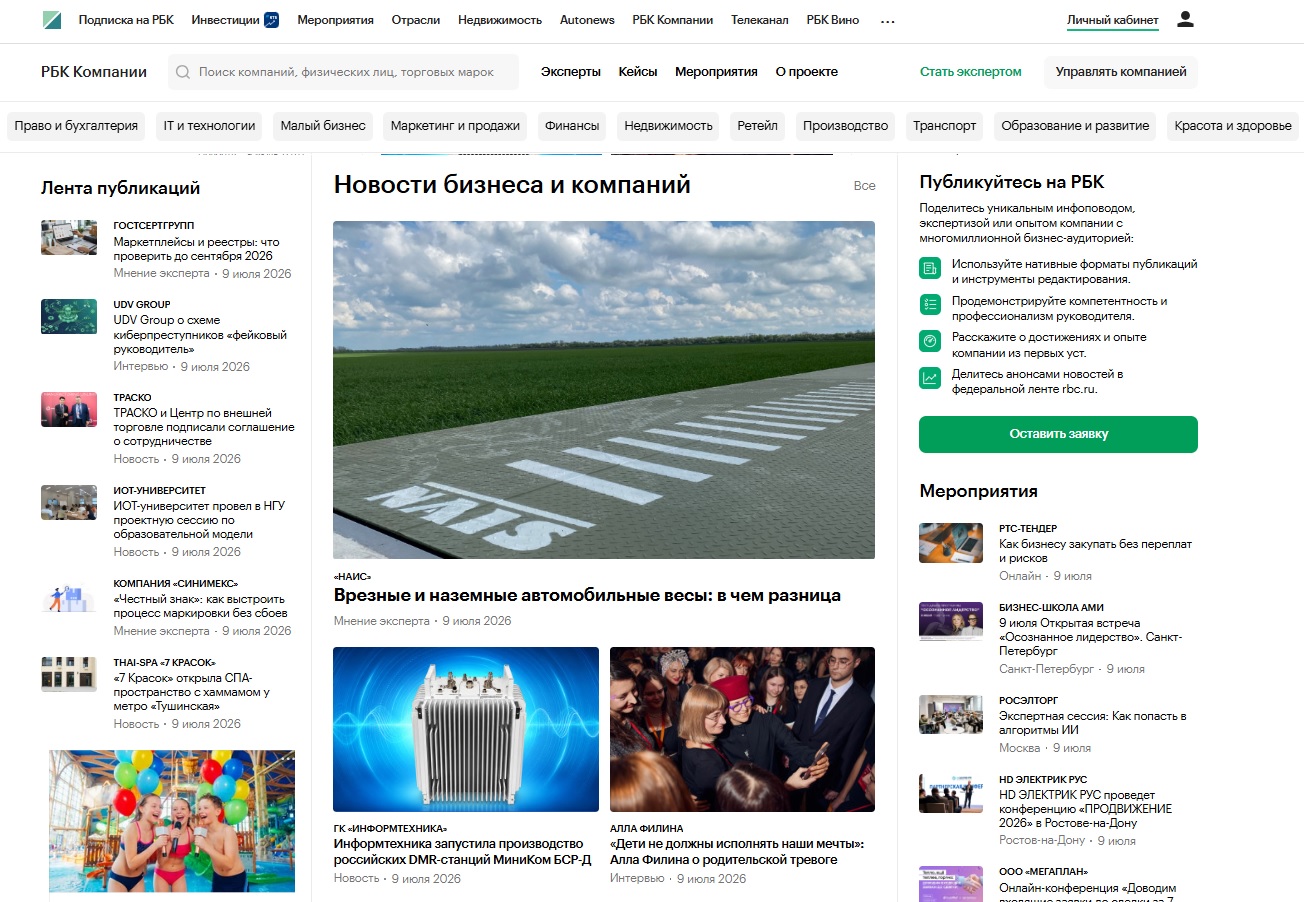Open Подписка на РБК in top menu
This screenshot has width=1304, height=902.
(x=126, y=20)
